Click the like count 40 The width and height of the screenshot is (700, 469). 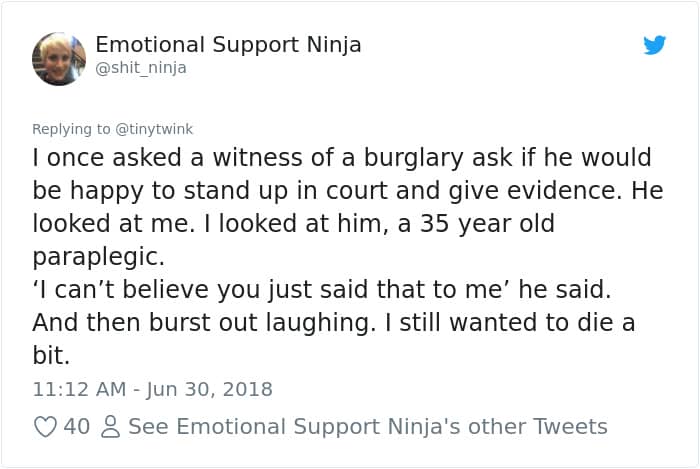pos(76,427)
